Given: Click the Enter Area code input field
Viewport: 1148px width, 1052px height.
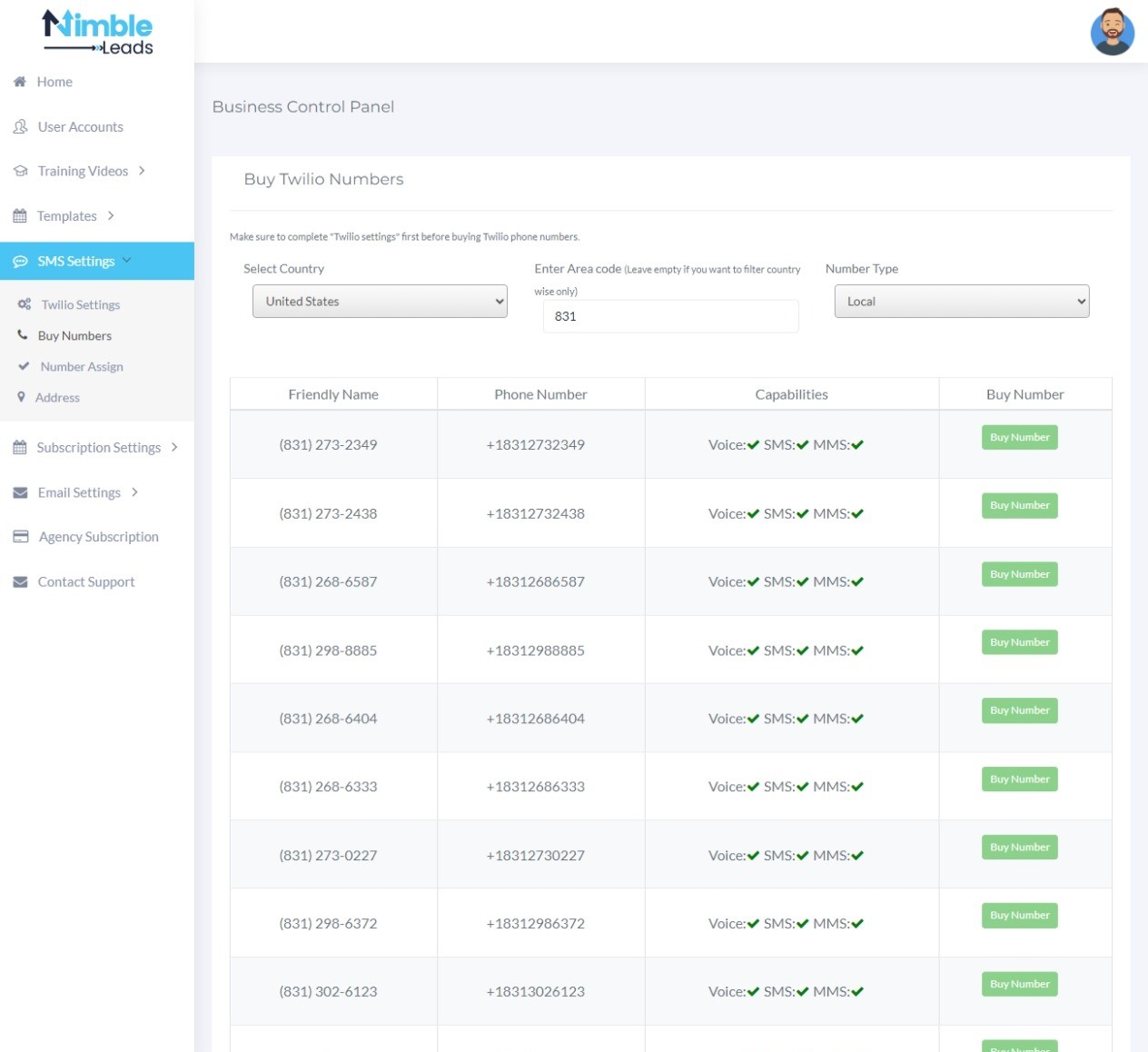Looking at the screenshot, I should [670, 316].
